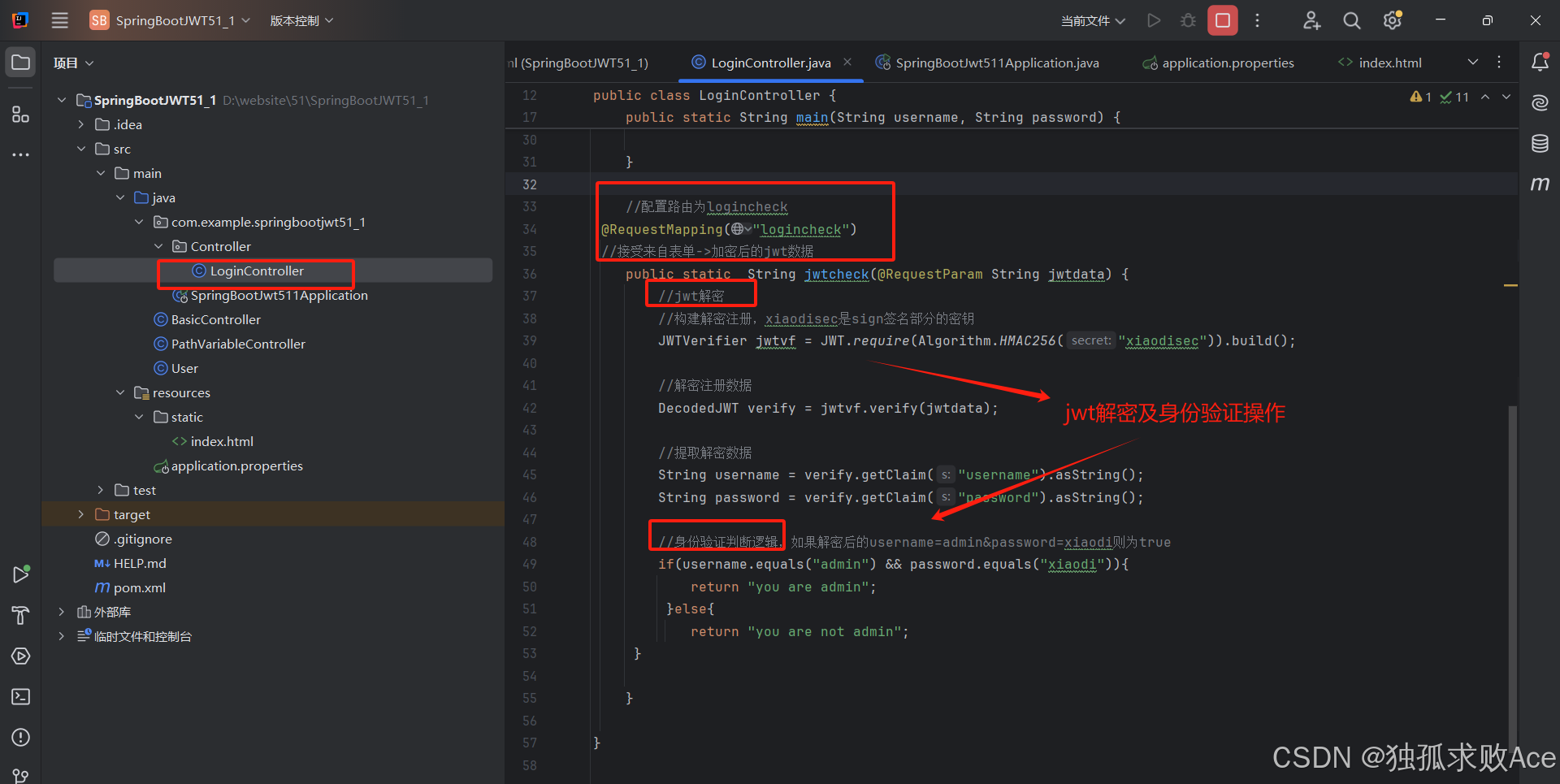Stop the running application
The height and width of the screenshot is (784, 1560).
click(x=1223, y=20)
